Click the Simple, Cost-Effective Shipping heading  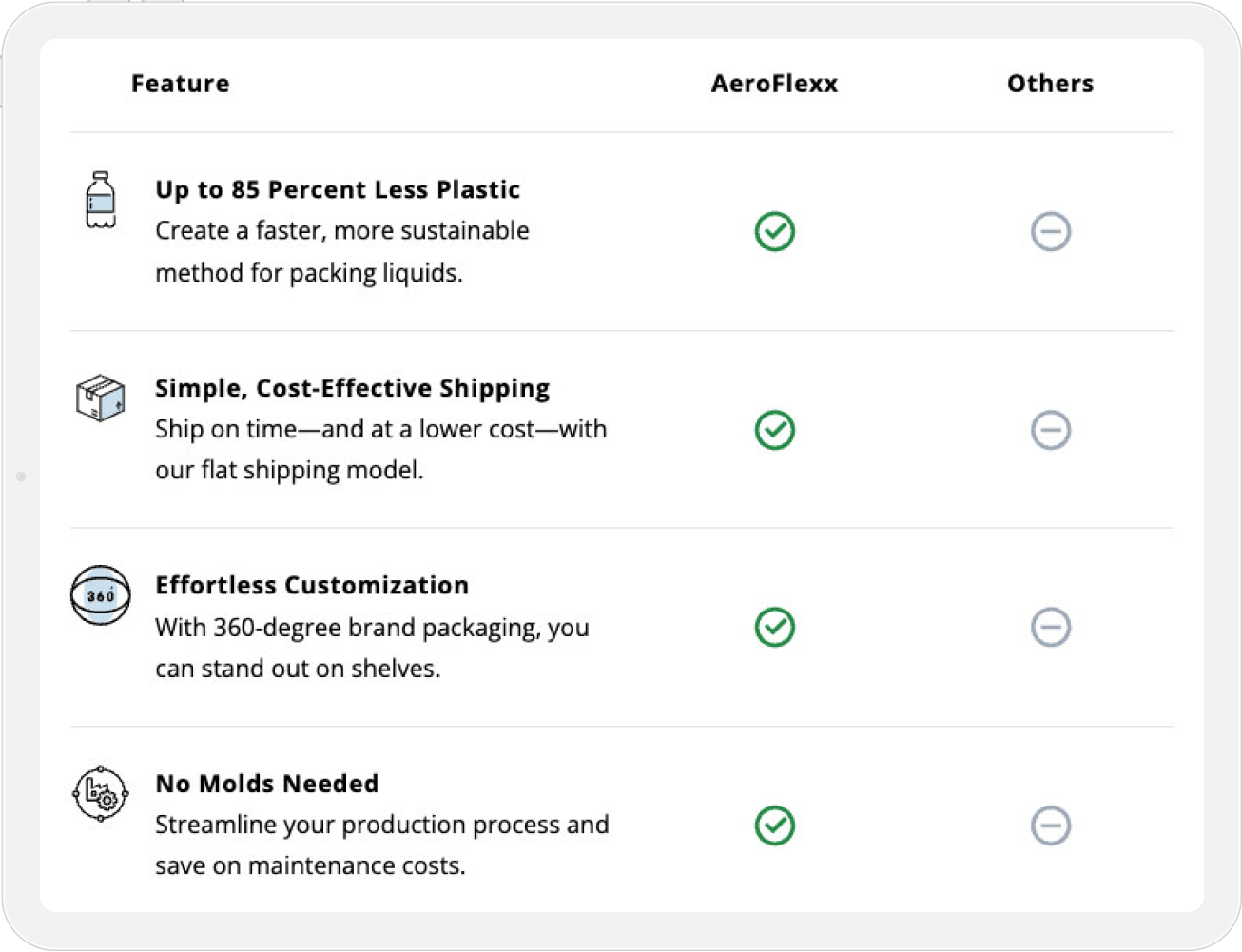353,388
